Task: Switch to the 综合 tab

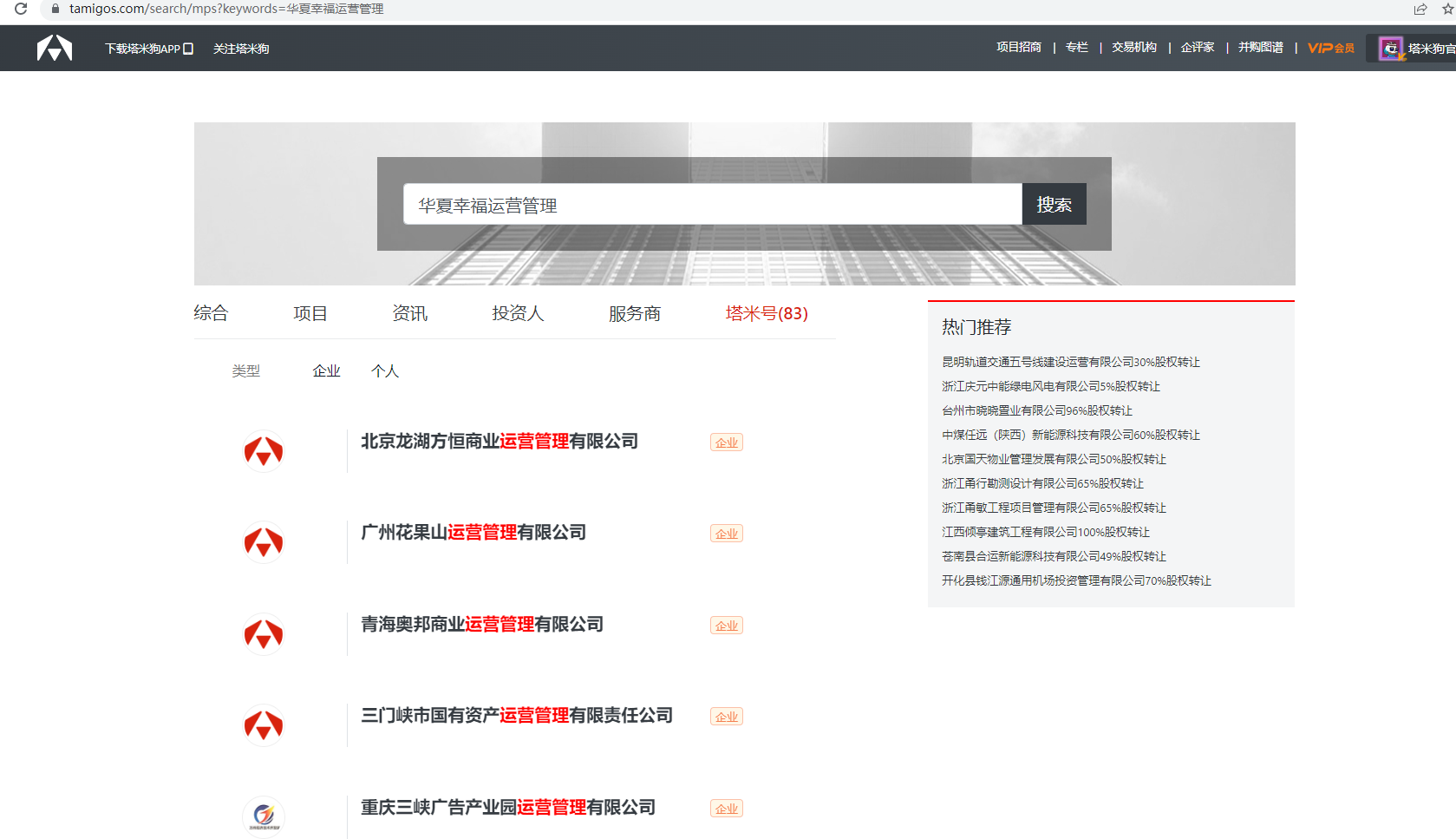Action: [211, 313]
